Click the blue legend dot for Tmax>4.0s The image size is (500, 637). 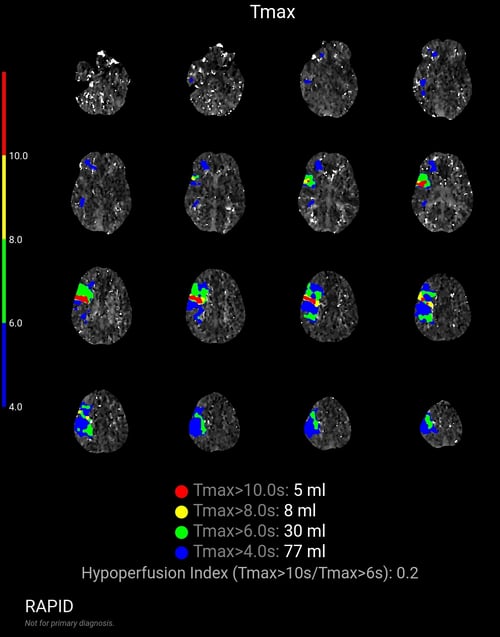(181, 552)
